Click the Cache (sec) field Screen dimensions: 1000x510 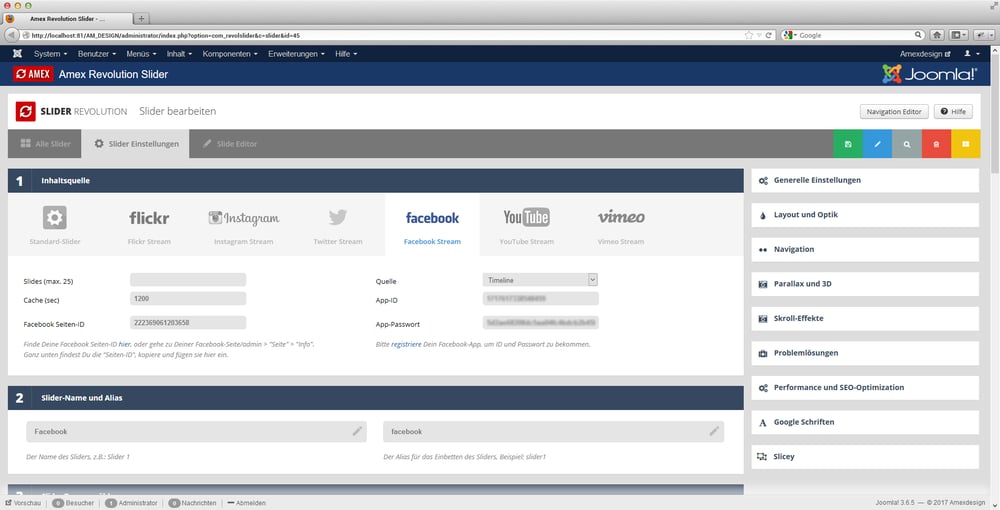click(188, 298)
